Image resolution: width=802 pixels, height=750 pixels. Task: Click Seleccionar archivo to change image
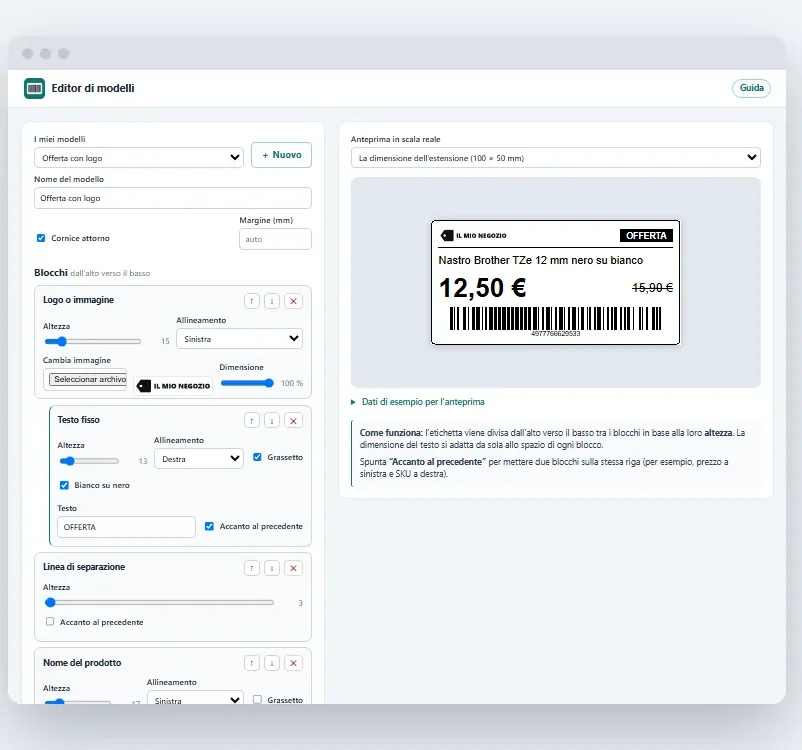click(x=87, y=379)
